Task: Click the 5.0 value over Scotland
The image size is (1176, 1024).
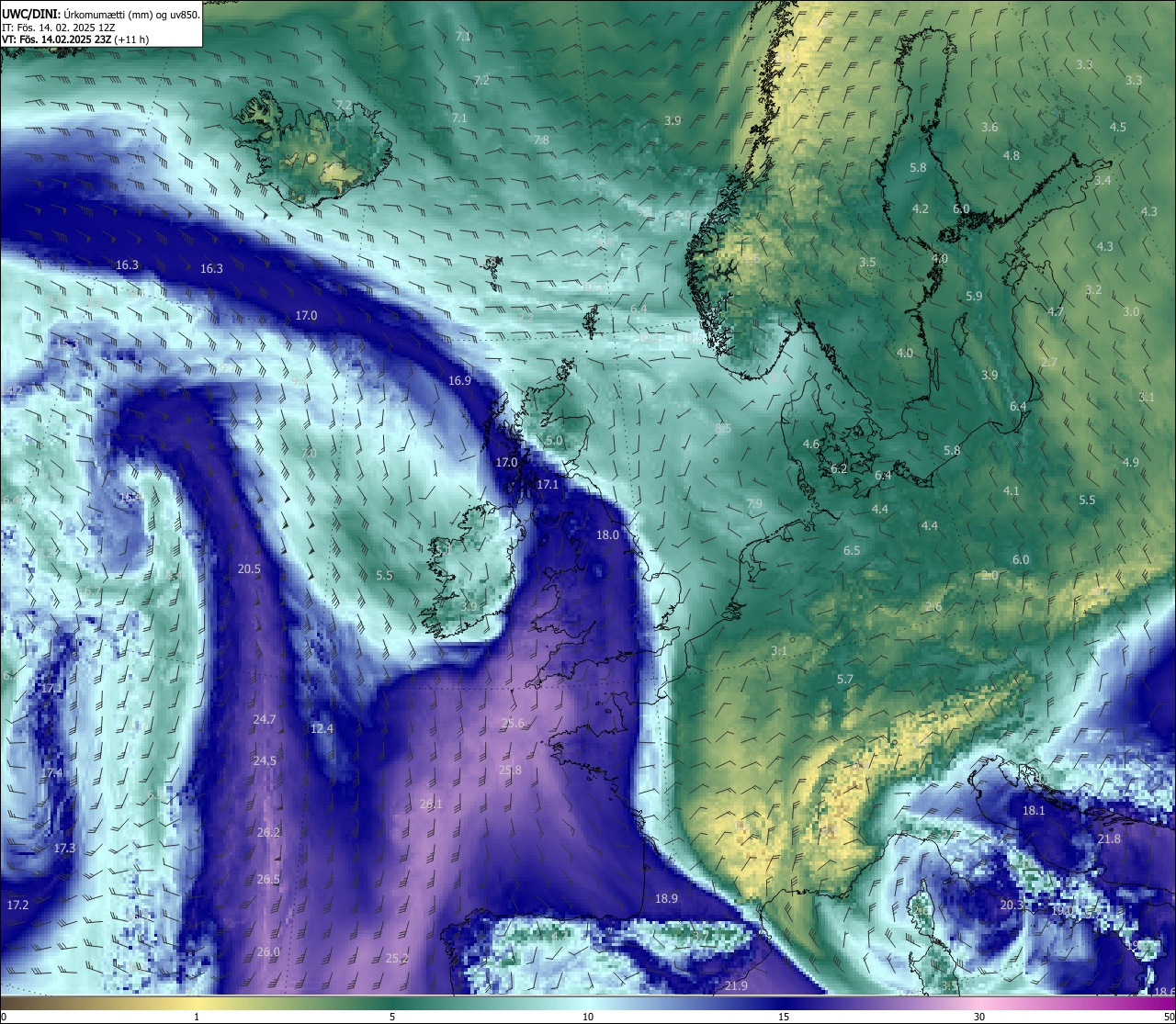Action: pos(553,440)
